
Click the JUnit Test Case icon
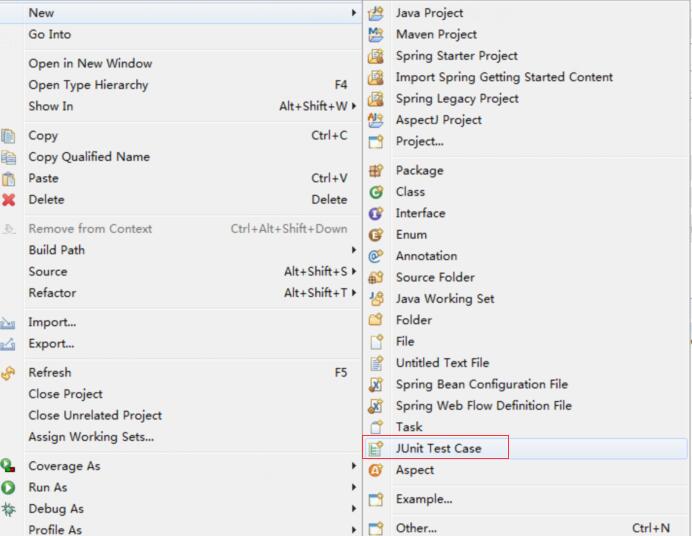376,448
